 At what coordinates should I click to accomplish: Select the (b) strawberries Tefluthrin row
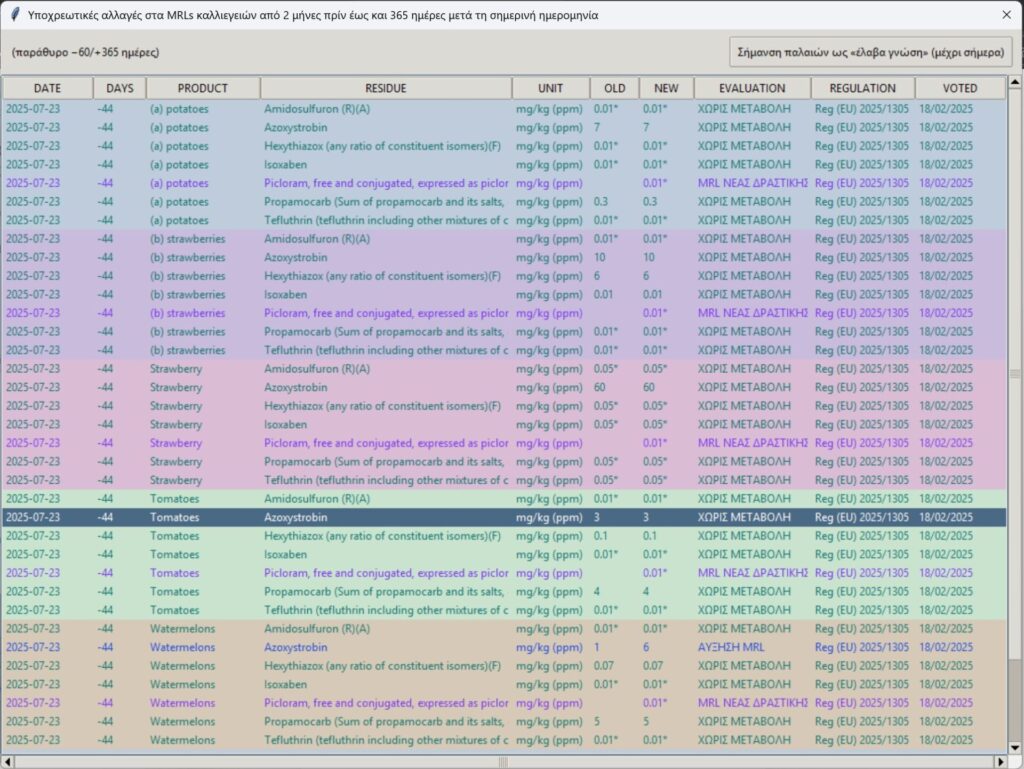pos(504,351)
